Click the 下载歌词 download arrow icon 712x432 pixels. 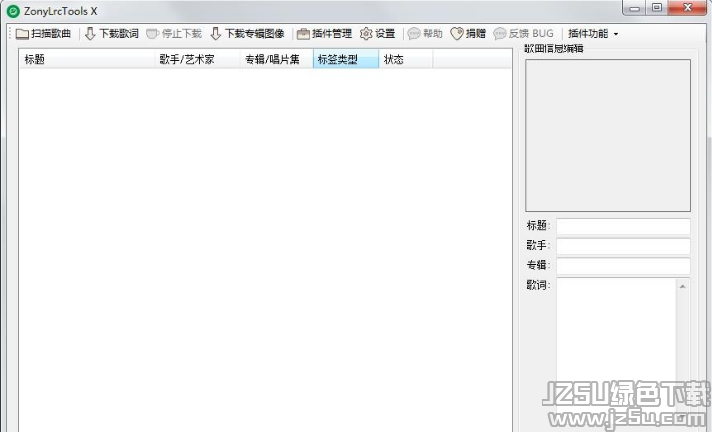[90, 33]
